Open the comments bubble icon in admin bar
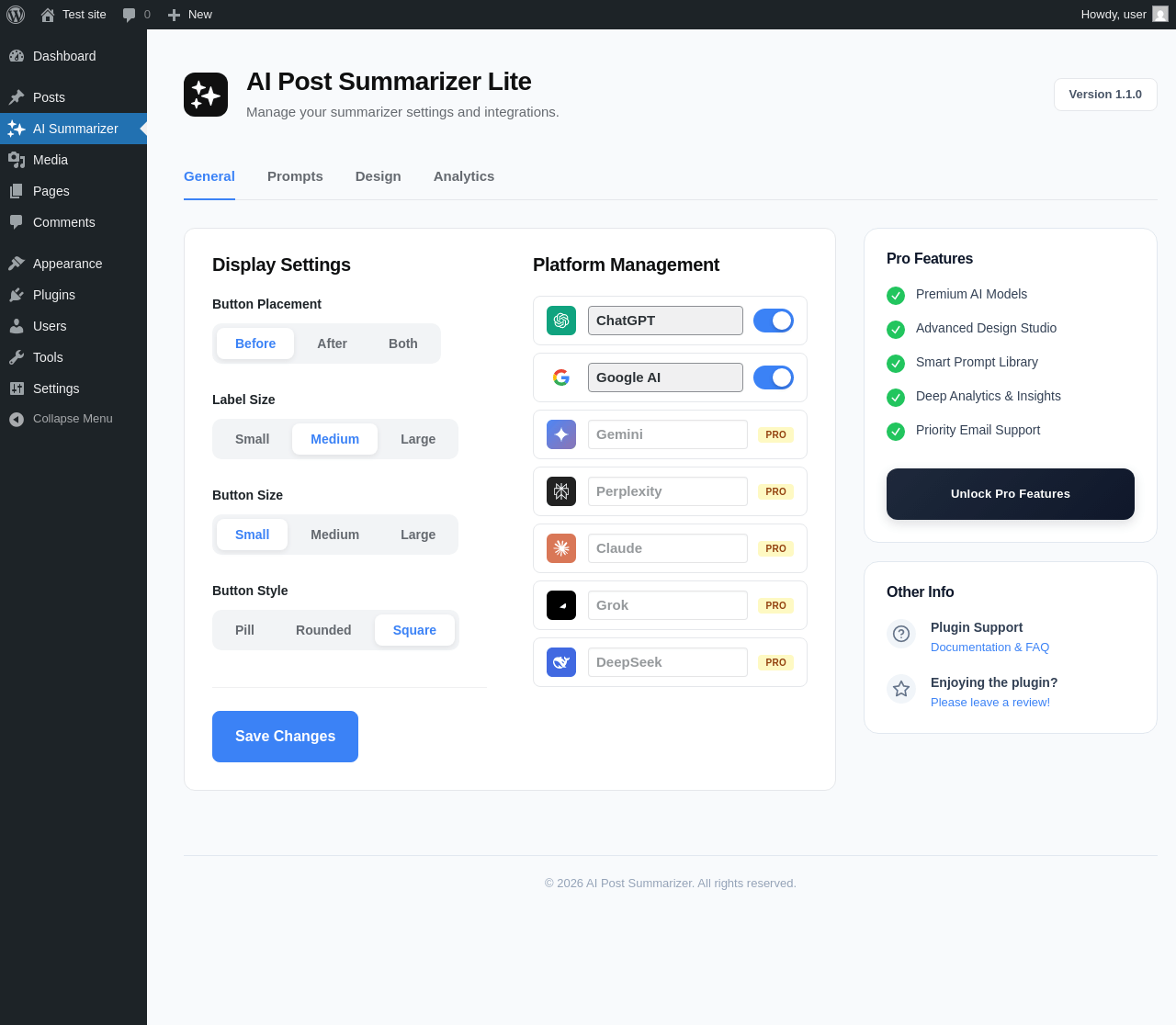Viewport: 1176px width, 1025px height. click(130, 15)
